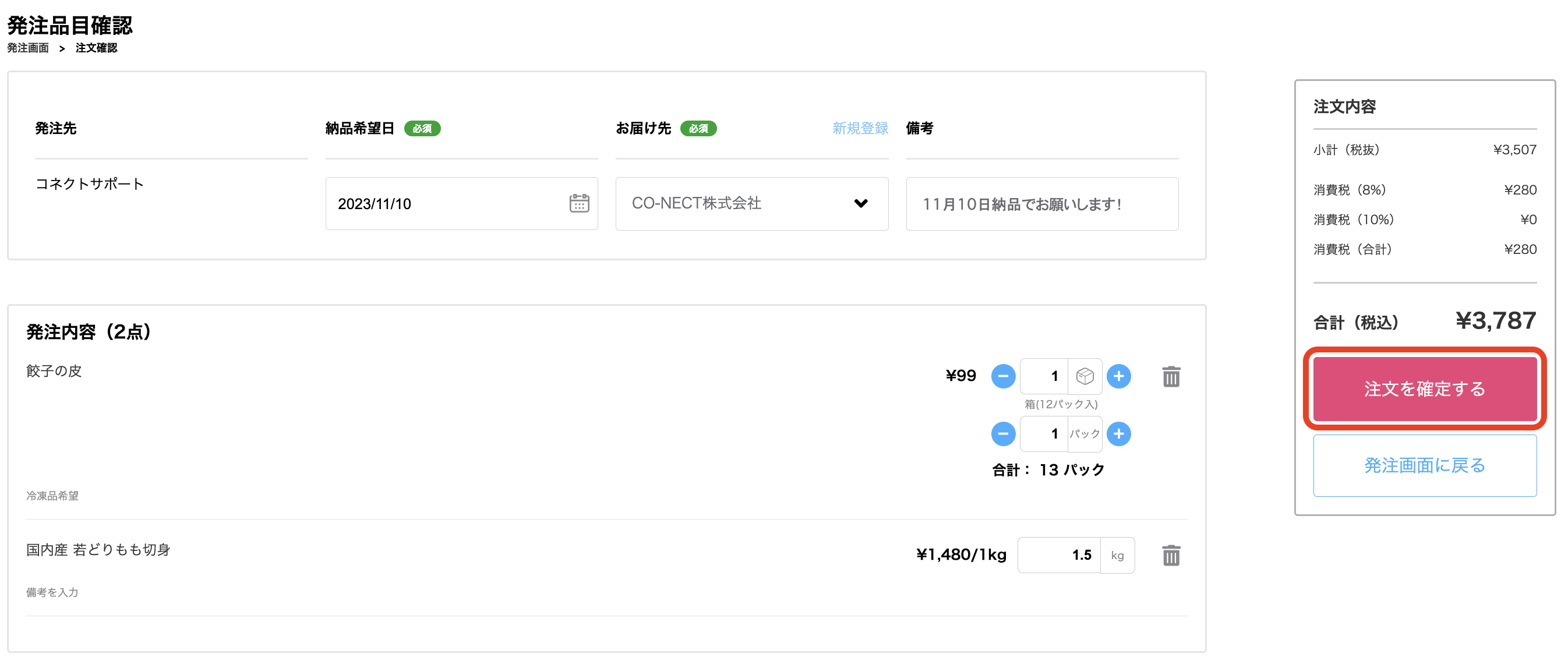
Task: Click the ¥99 unit price
Action: point(960,376)
